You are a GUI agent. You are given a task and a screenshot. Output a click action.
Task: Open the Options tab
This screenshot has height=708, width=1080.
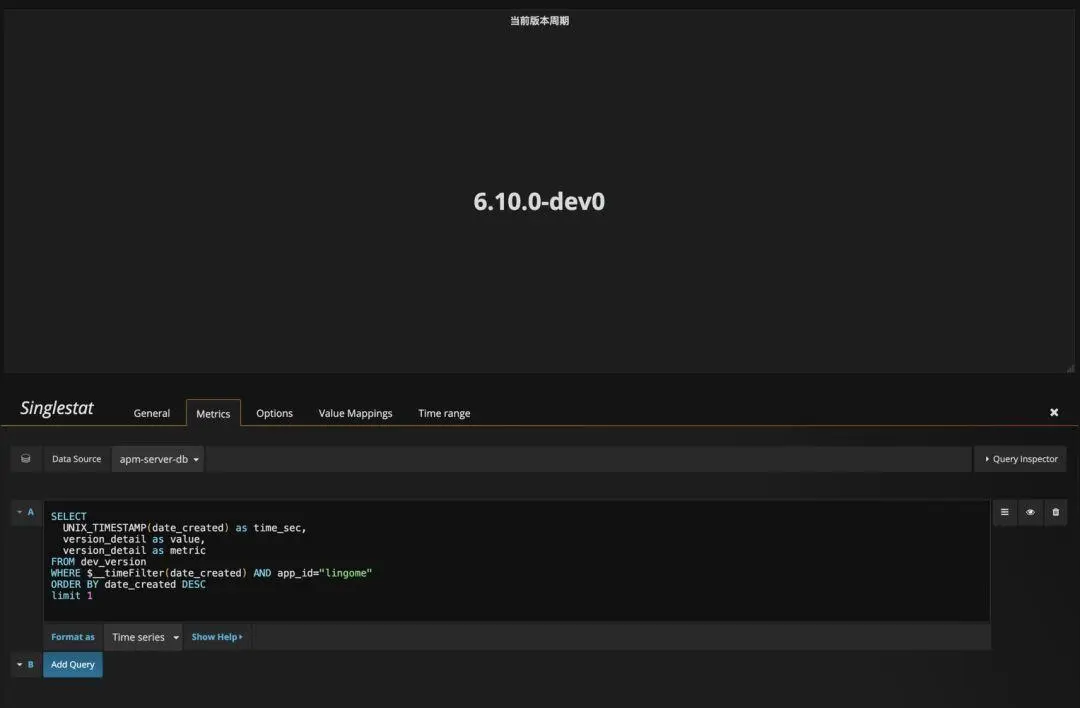[274, 413]
